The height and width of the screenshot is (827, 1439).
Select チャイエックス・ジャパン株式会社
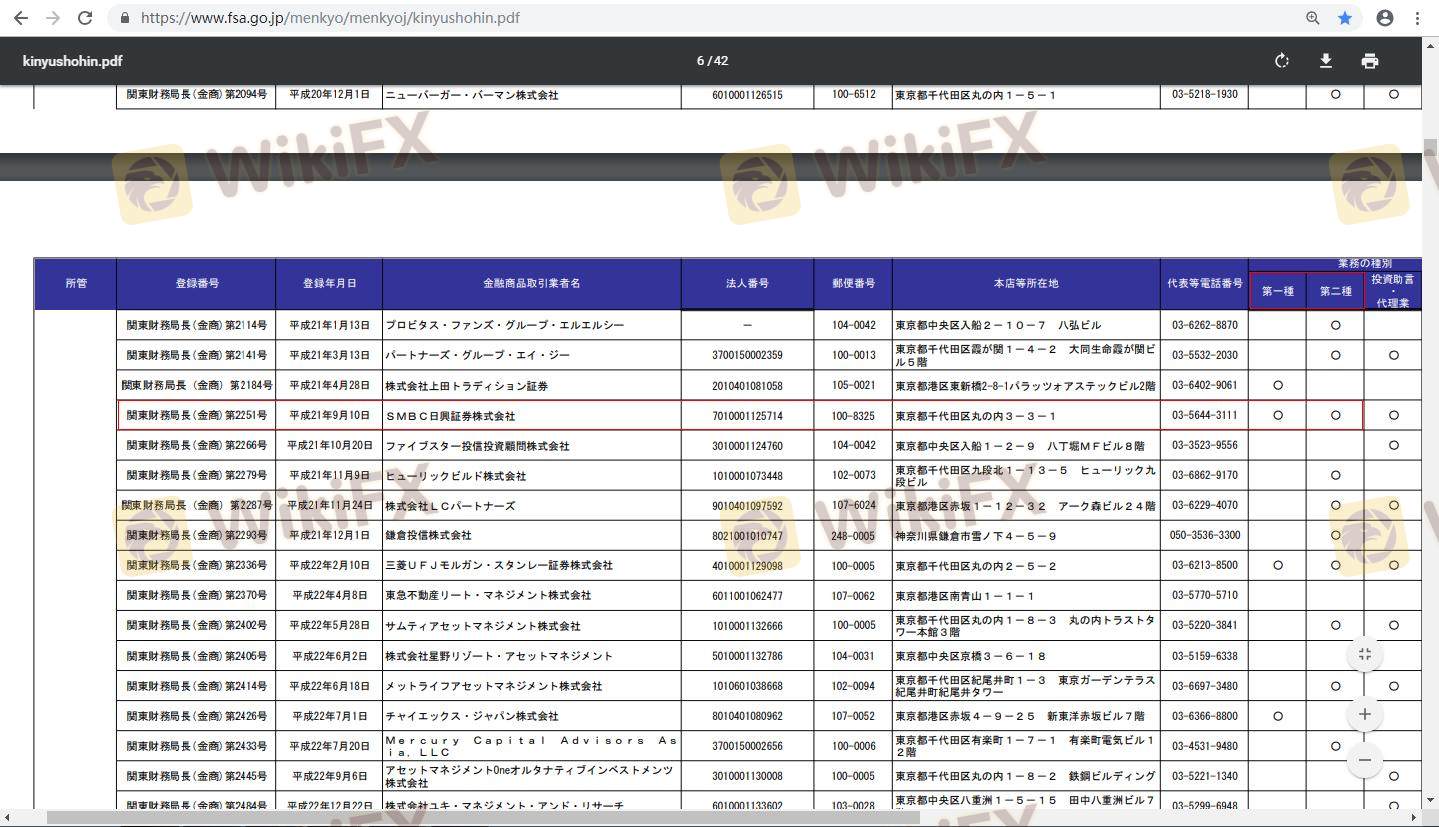pyautogui.click(x=472, y=716)
